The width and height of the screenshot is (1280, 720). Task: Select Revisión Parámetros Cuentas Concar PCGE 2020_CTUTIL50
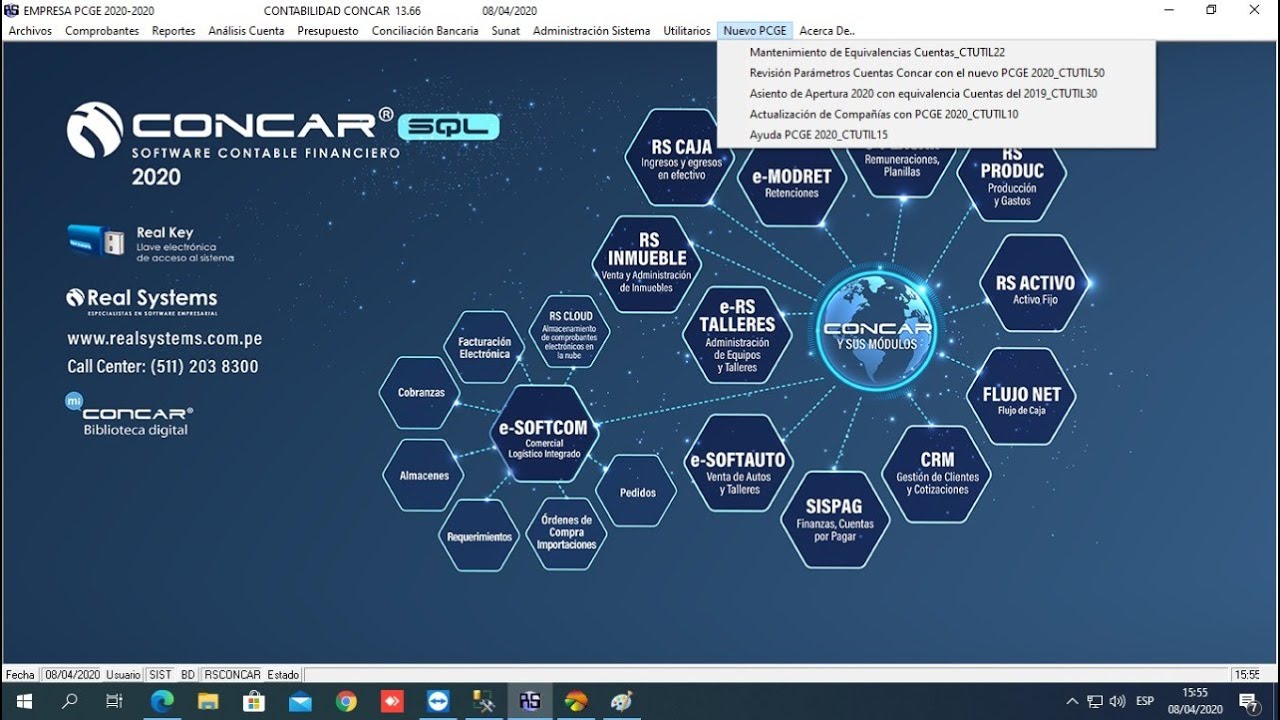[936, 73]
